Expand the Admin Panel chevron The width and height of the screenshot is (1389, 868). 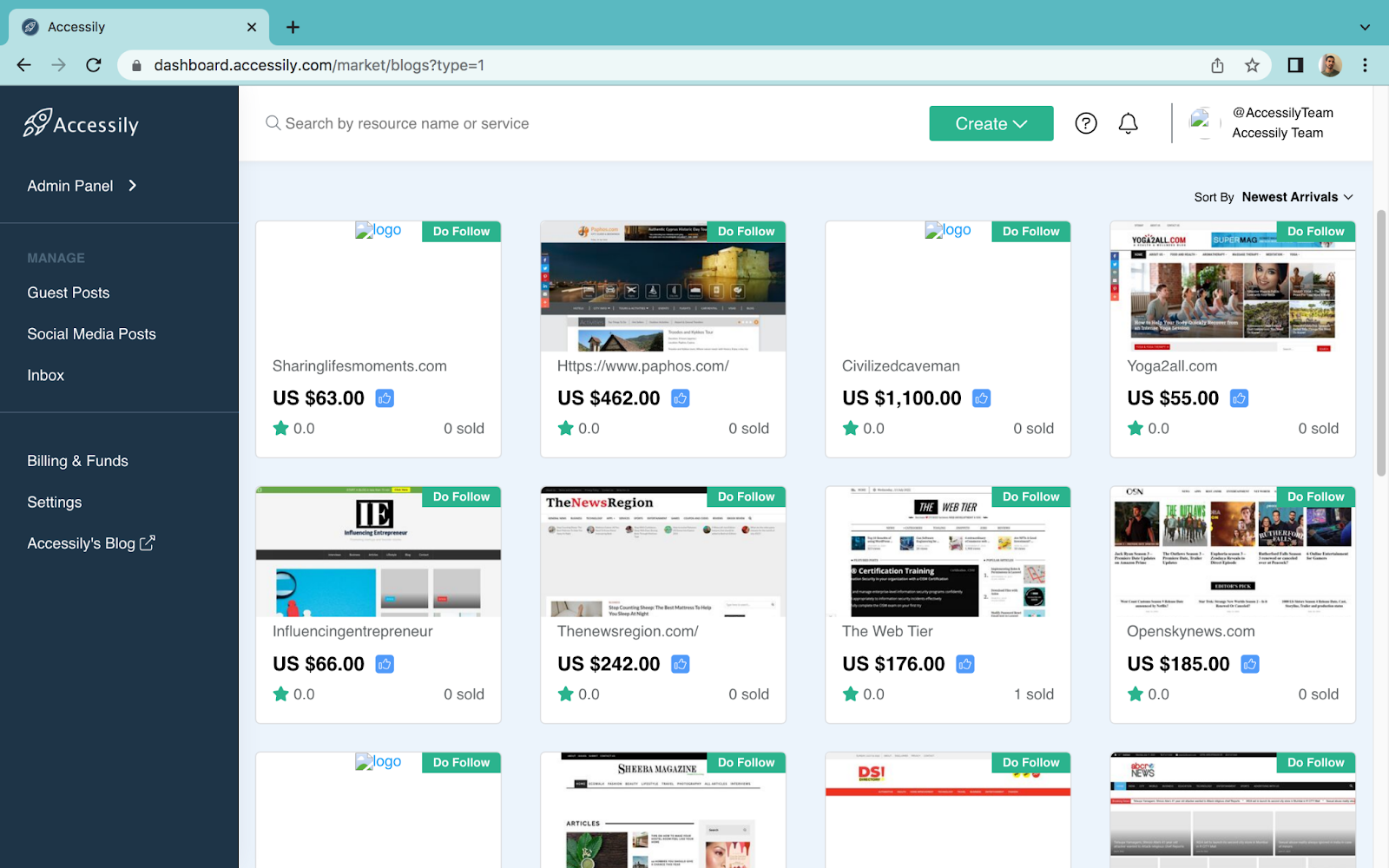point(133,186)
